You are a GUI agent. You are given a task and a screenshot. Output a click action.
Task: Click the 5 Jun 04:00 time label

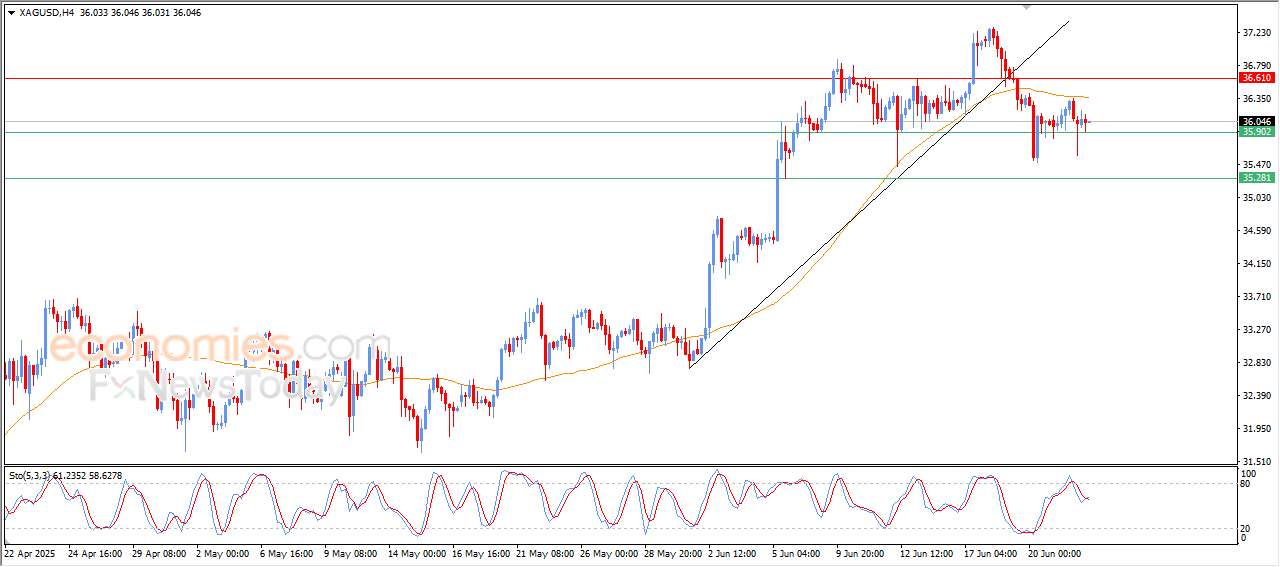[x=796, y=552]
